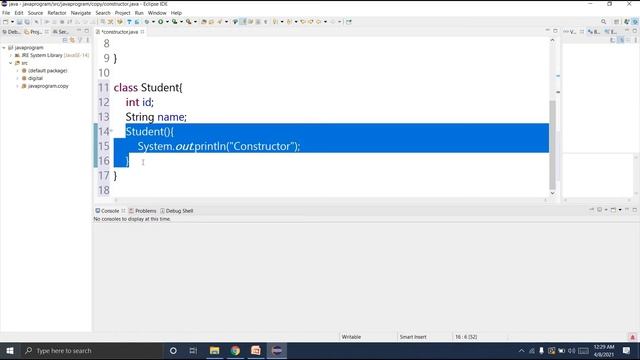The width and height of the screenshot is (640, 360).
Task: Open the Navigate menu
Action: point(81,13)
